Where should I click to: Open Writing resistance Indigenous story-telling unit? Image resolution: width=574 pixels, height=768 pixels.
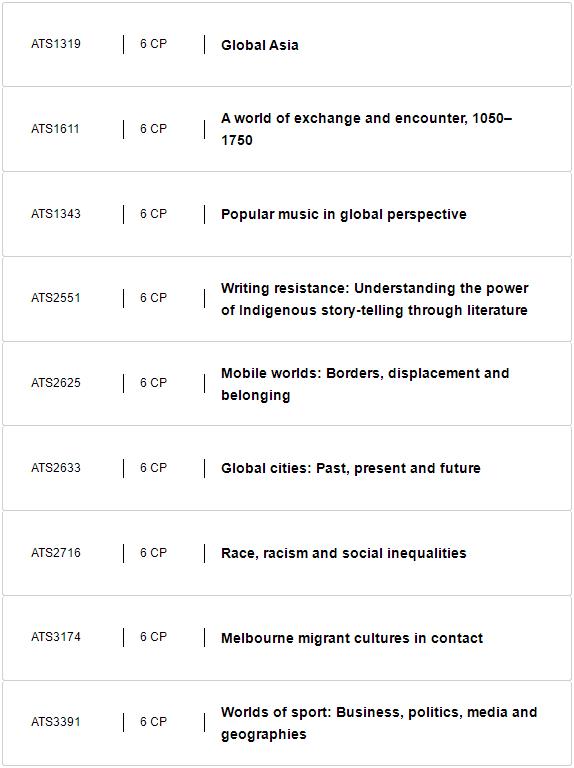pyautogui.click(x=375, y=299)
